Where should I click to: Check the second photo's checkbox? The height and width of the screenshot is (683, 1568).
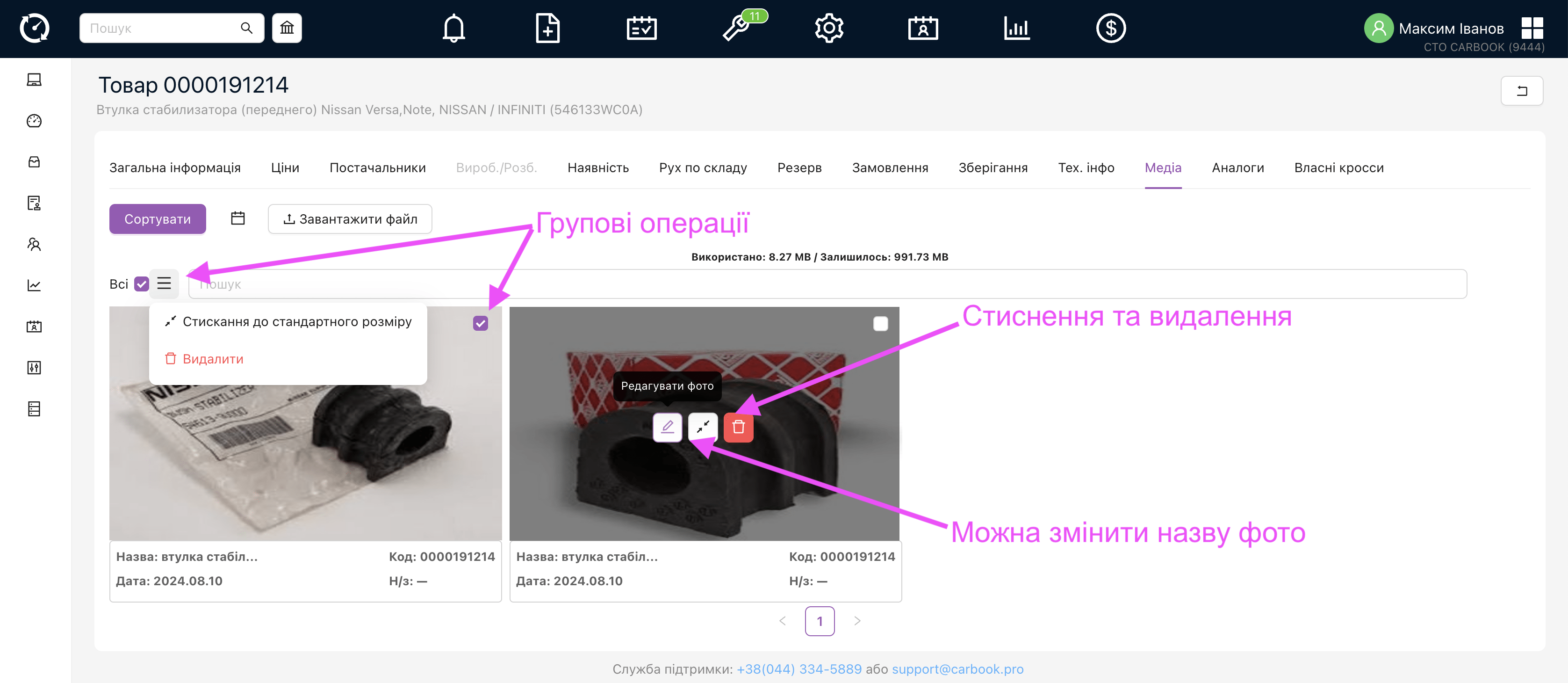880,324
